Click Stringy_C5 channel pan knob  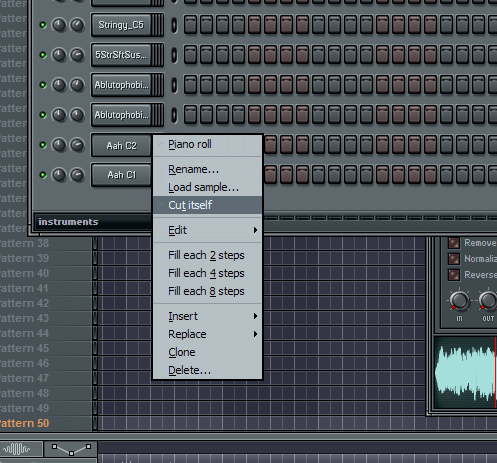tap(59, 25)
